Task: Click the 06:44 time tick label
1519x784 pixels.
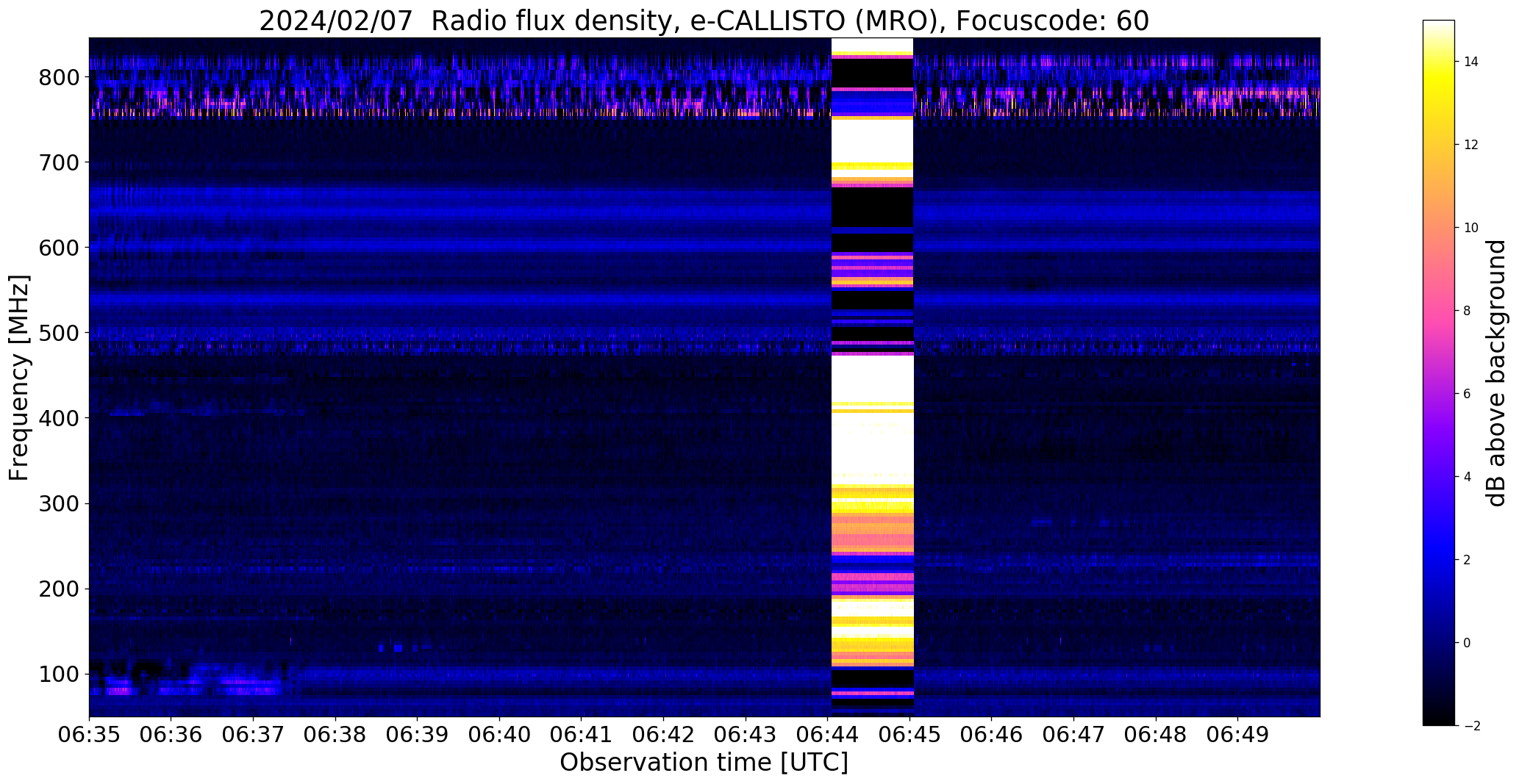Action: click(x=828, y=736)
